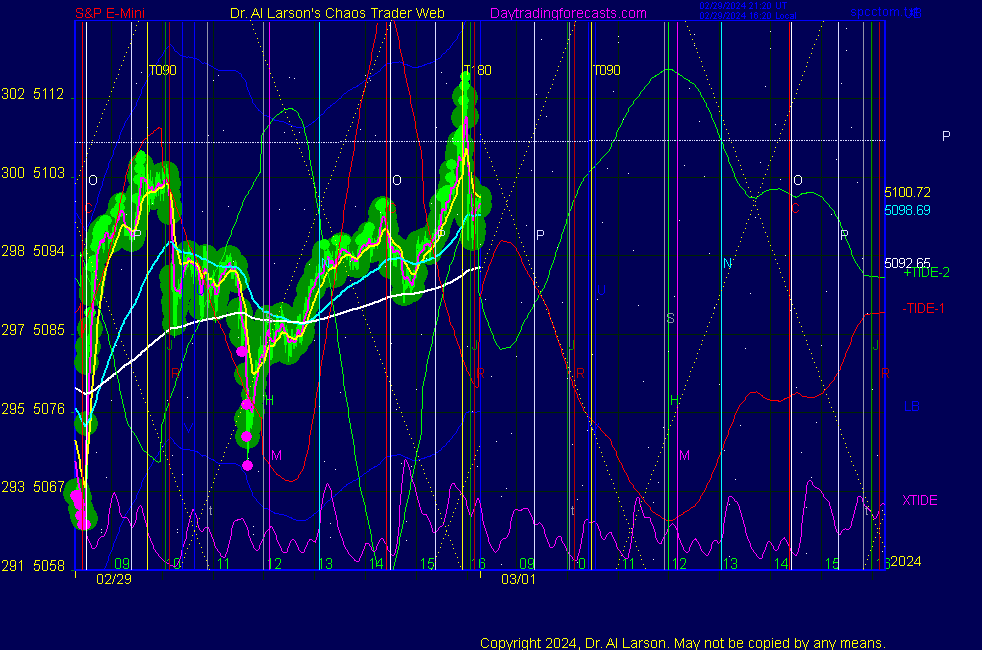Click the '02/29/2024 16:20 Local' timestamp
The height and width of the screenshot is (650, 982).
[x=748, y=16]
